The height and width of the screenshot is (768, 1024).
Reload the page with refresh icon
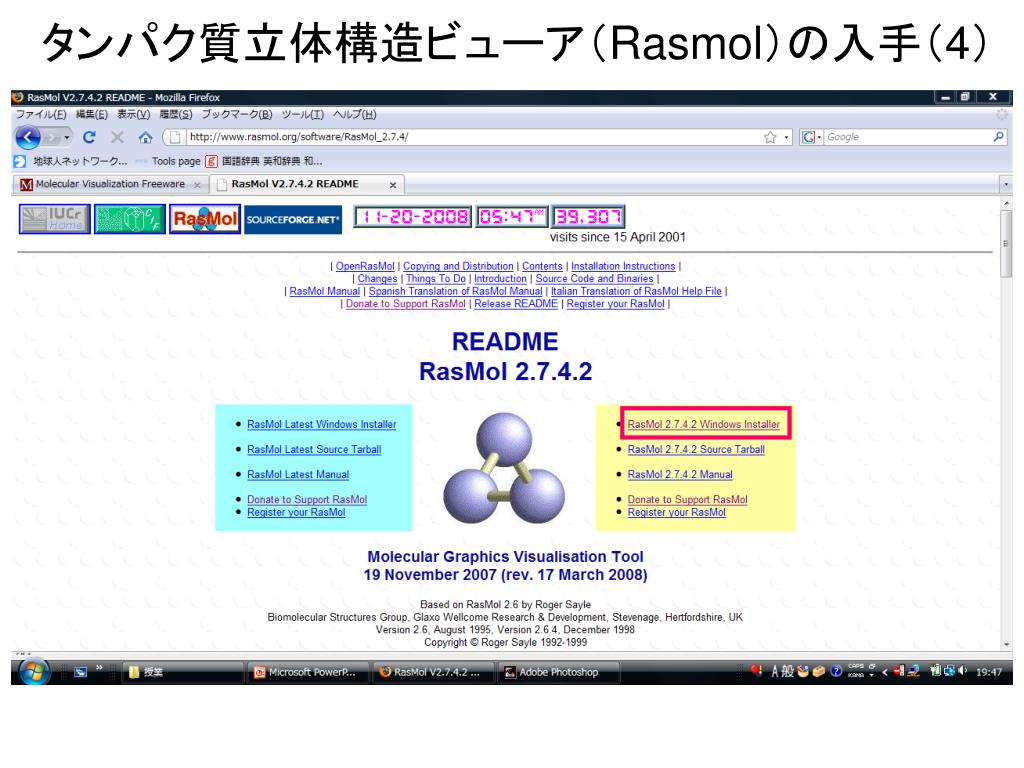pyautogui.click(x=89, y=137)
